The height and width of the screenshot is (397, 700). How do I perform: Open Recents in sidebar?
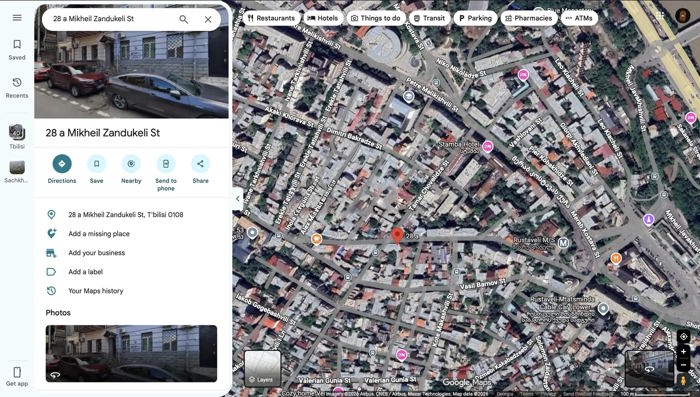pyautogui.click(x=17, y=88)
